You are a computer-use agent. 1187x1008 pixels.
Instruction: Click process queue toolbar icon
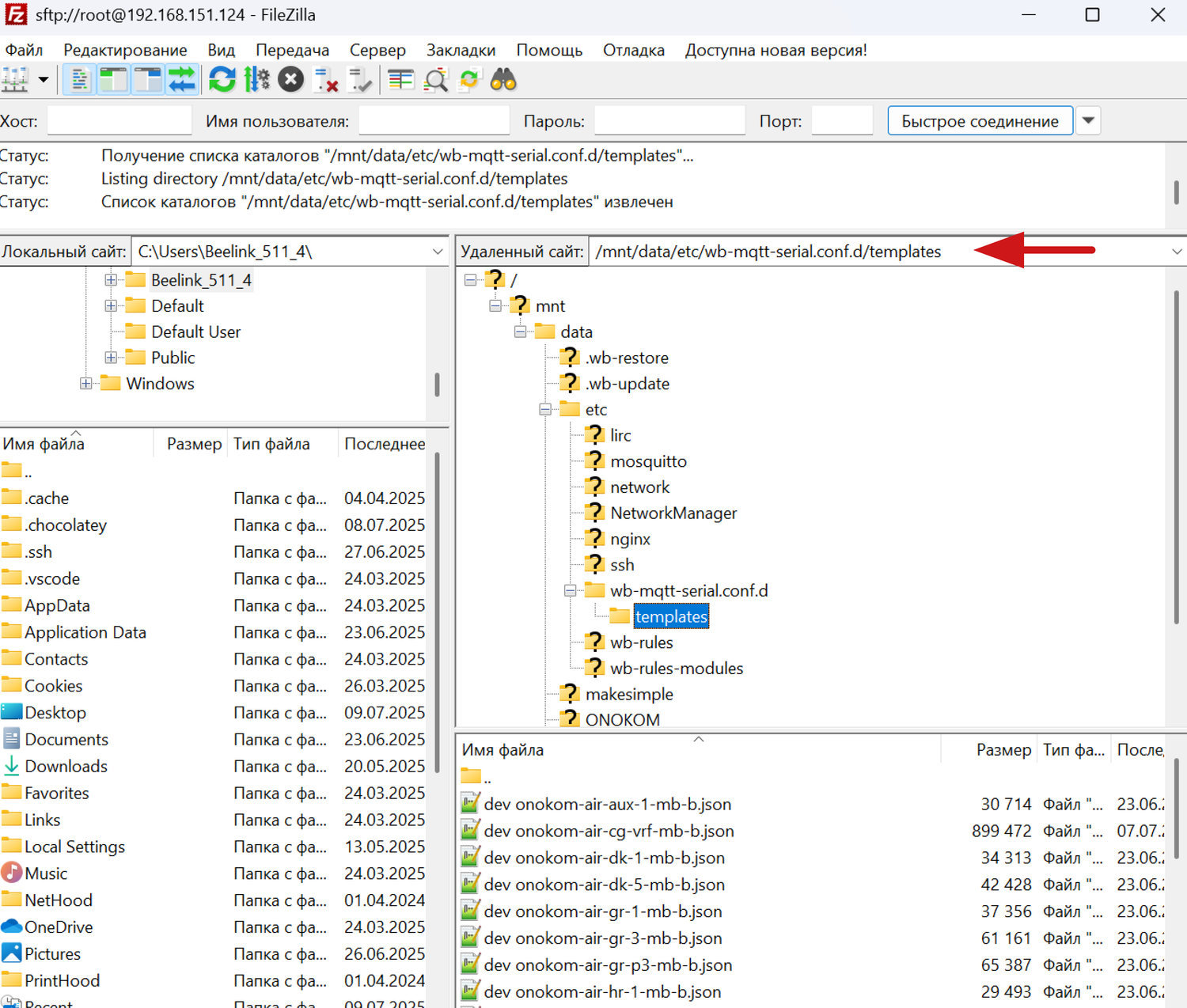point(256,80)
